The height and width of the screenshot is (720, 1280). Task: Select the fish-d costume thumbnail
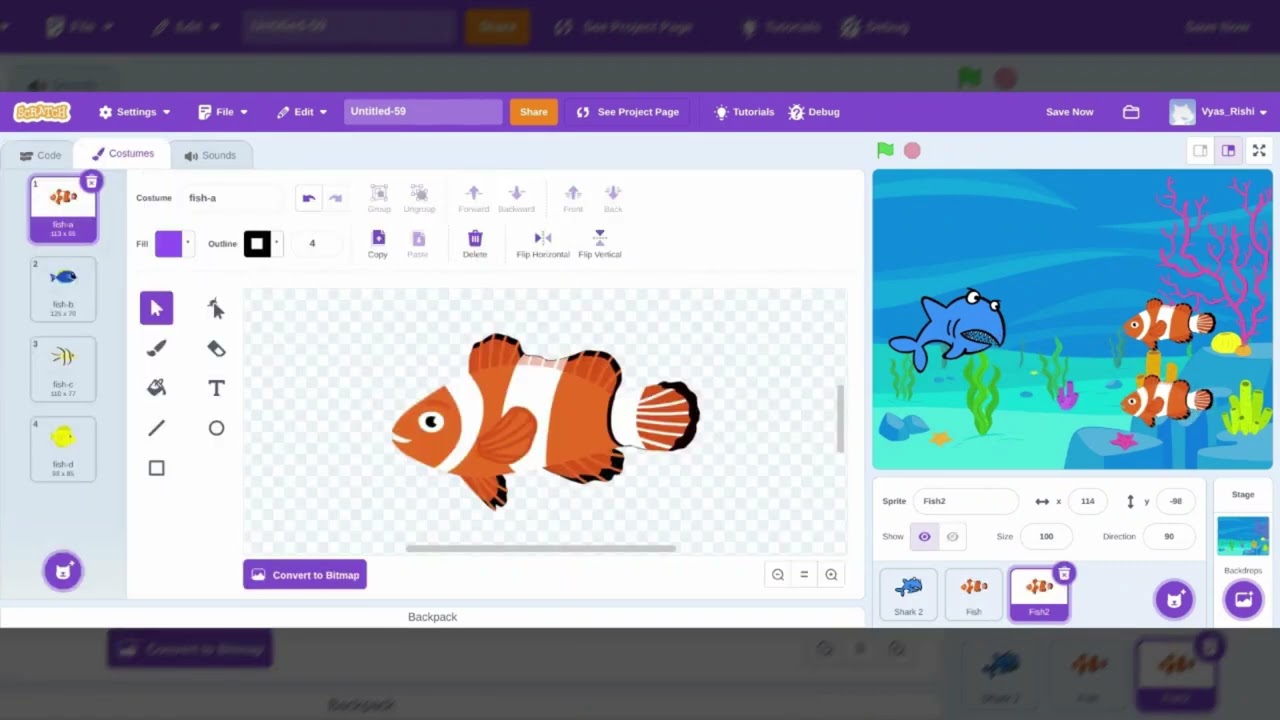63,449
